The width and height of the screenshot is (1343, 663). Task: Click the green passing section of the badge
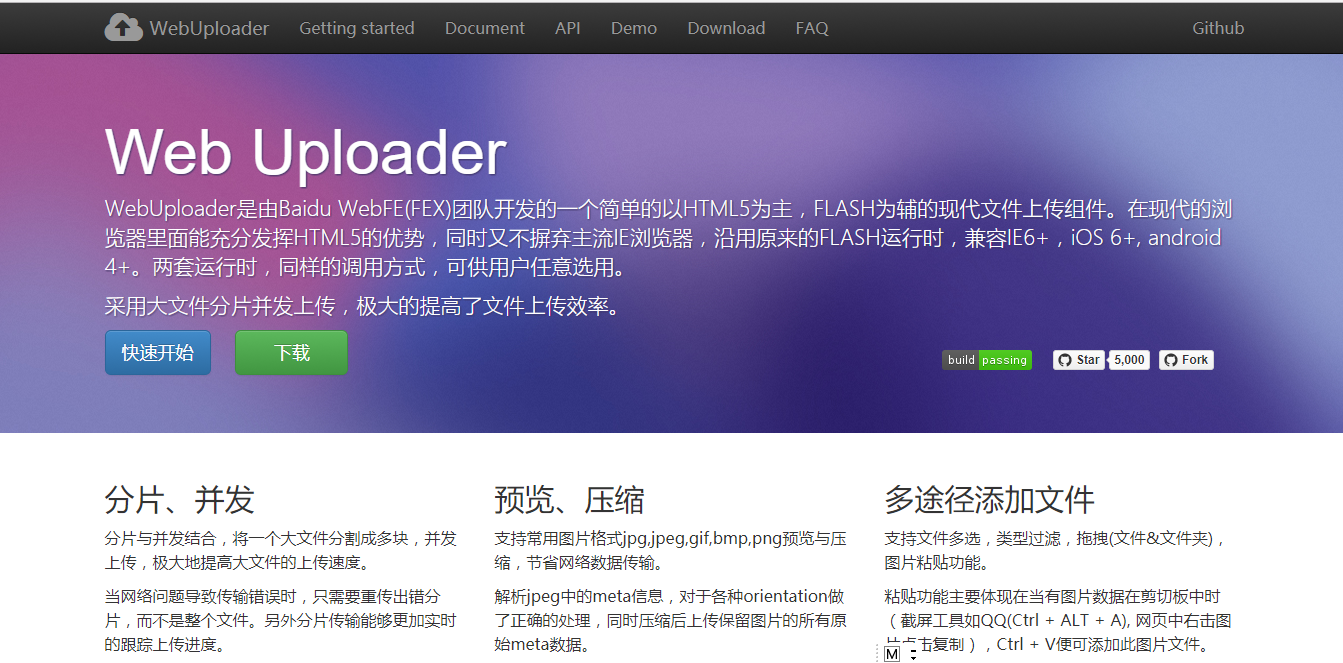[x=1003, y=360]
